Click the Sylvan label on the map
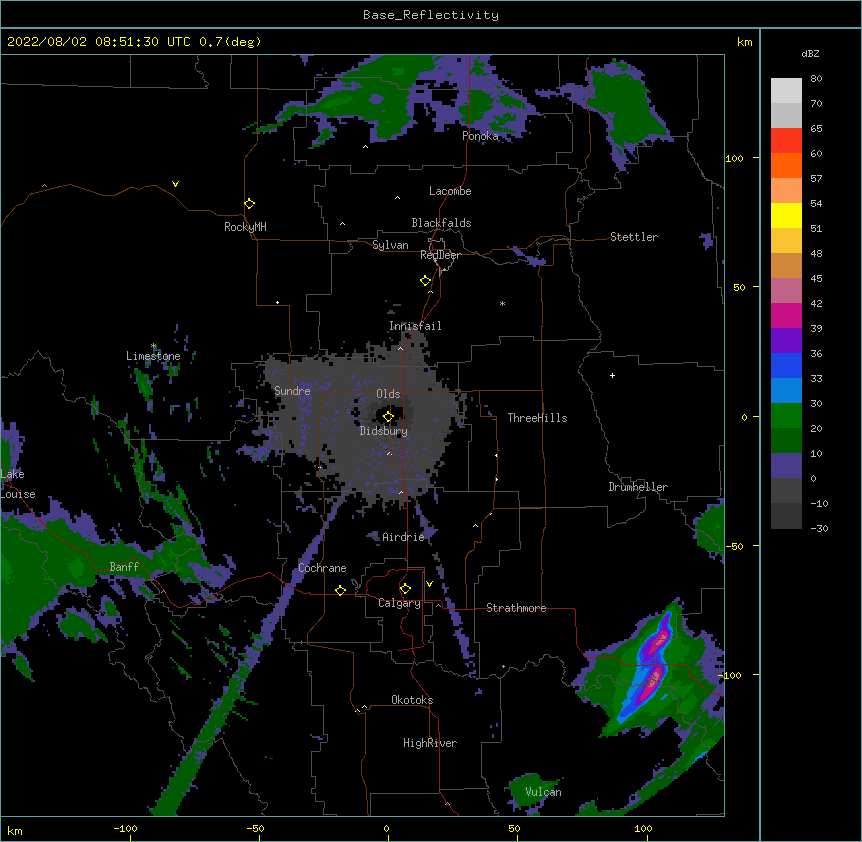The image size is (862, 842). tap(390, 245)
